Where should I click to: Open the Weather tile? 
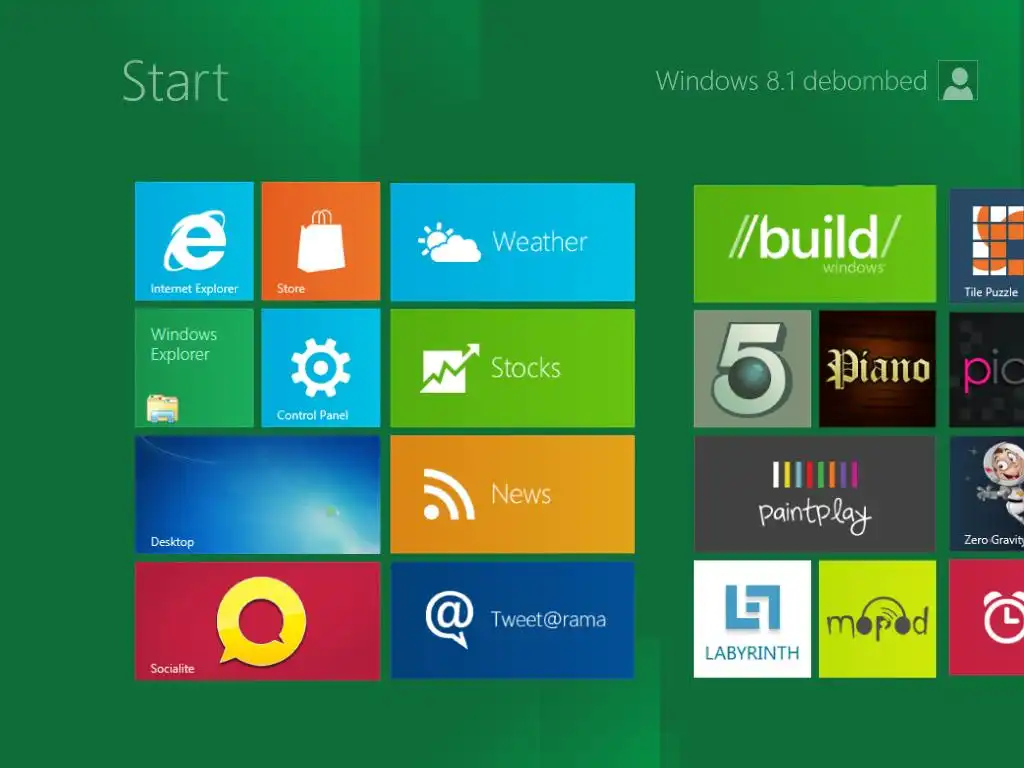[513, 242]
